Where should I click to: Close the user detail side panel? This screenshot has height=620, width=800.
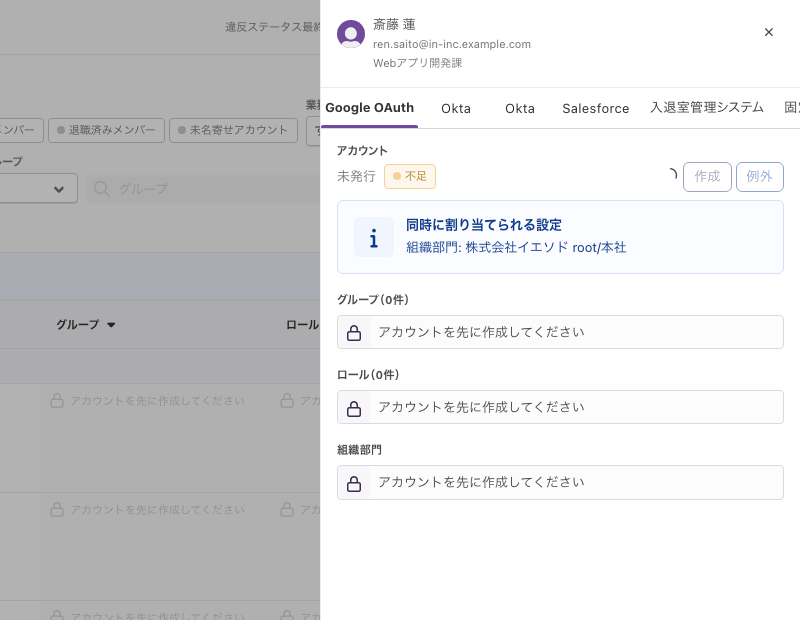coord(768,32)
